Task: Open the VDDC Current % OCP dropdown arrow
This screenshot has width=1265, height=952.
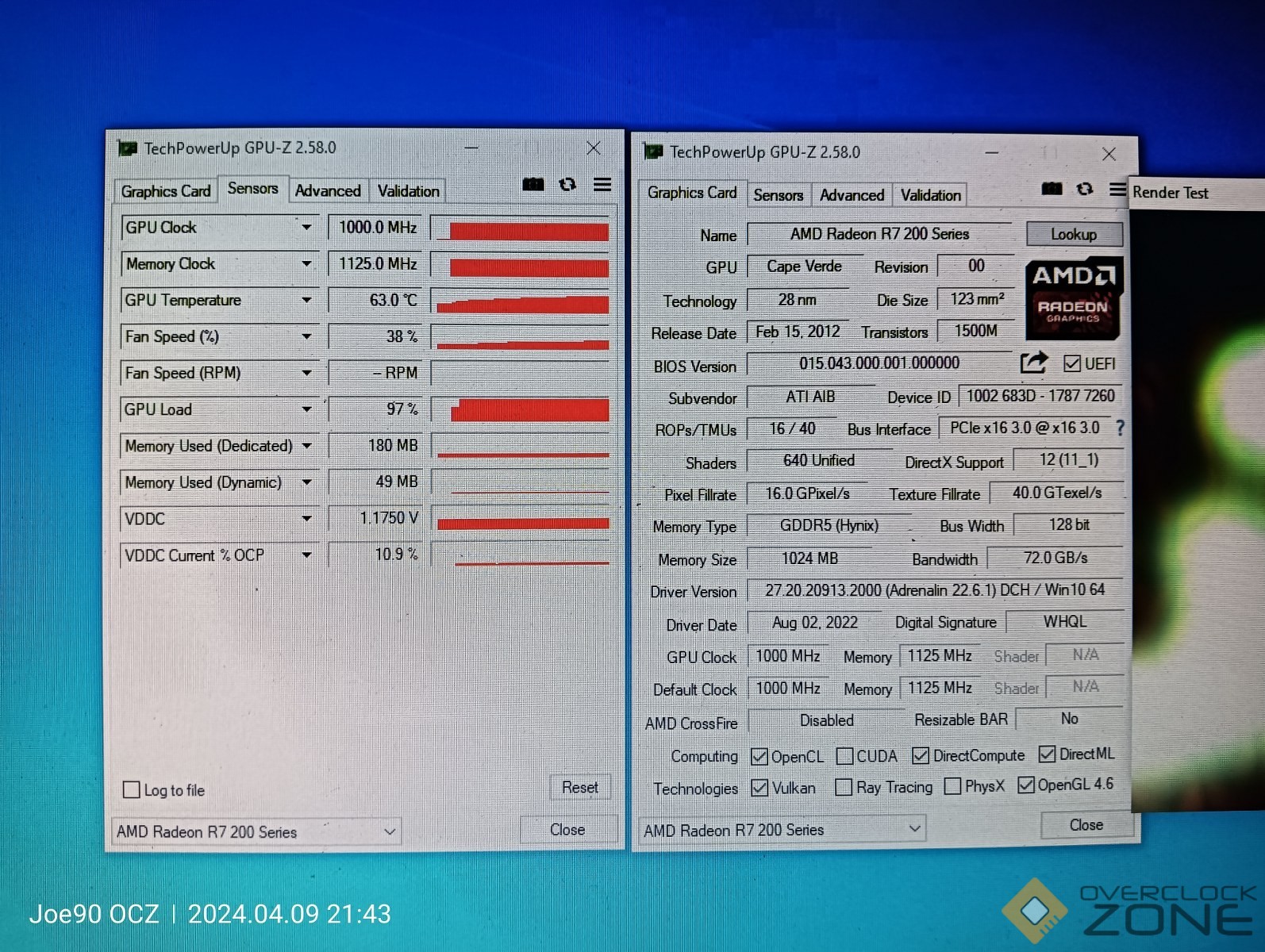Action: (306, 555)
